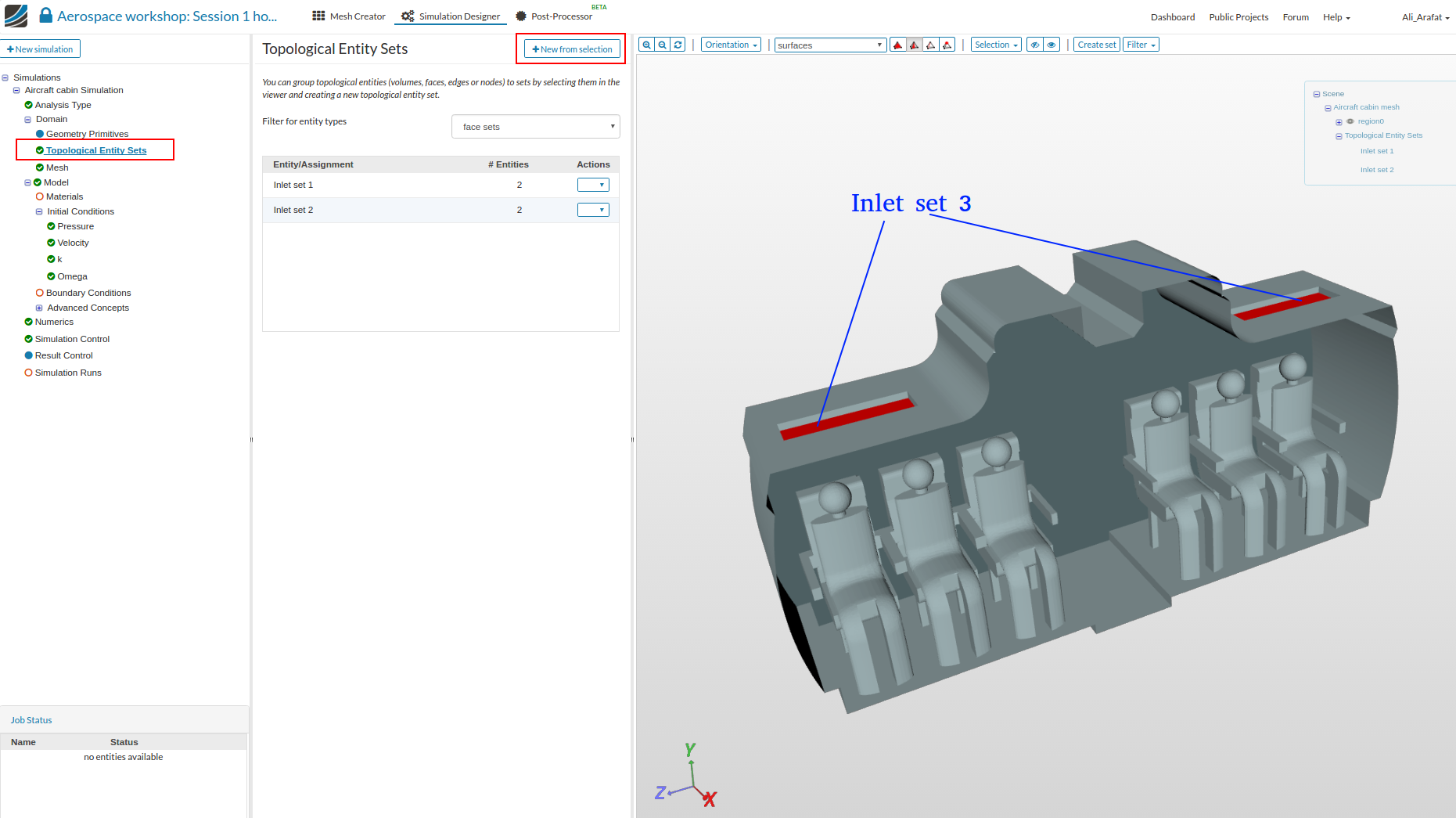Open Boundary Conditions in the tree
This screenshot has height=818, width=1456.
click(x=88, y=293)
